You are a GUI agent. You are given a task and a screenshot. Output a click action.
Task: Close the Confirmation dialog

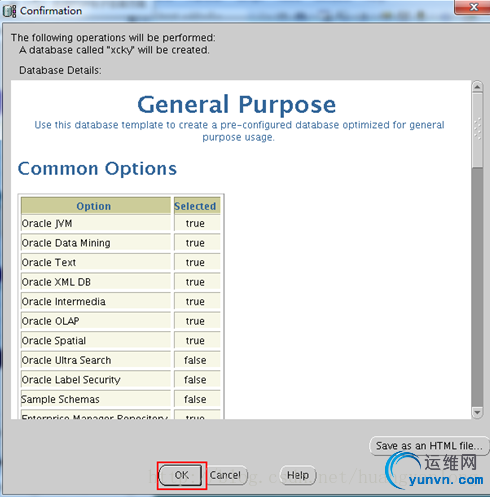point(474,7)
